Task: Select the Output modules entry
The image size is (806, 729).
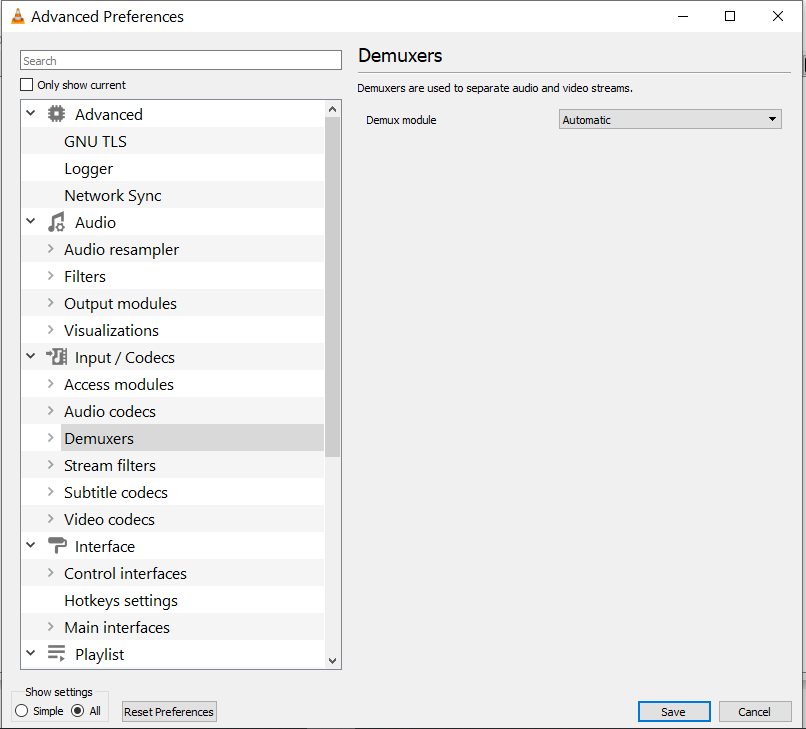Action: [x=120, y=303]
